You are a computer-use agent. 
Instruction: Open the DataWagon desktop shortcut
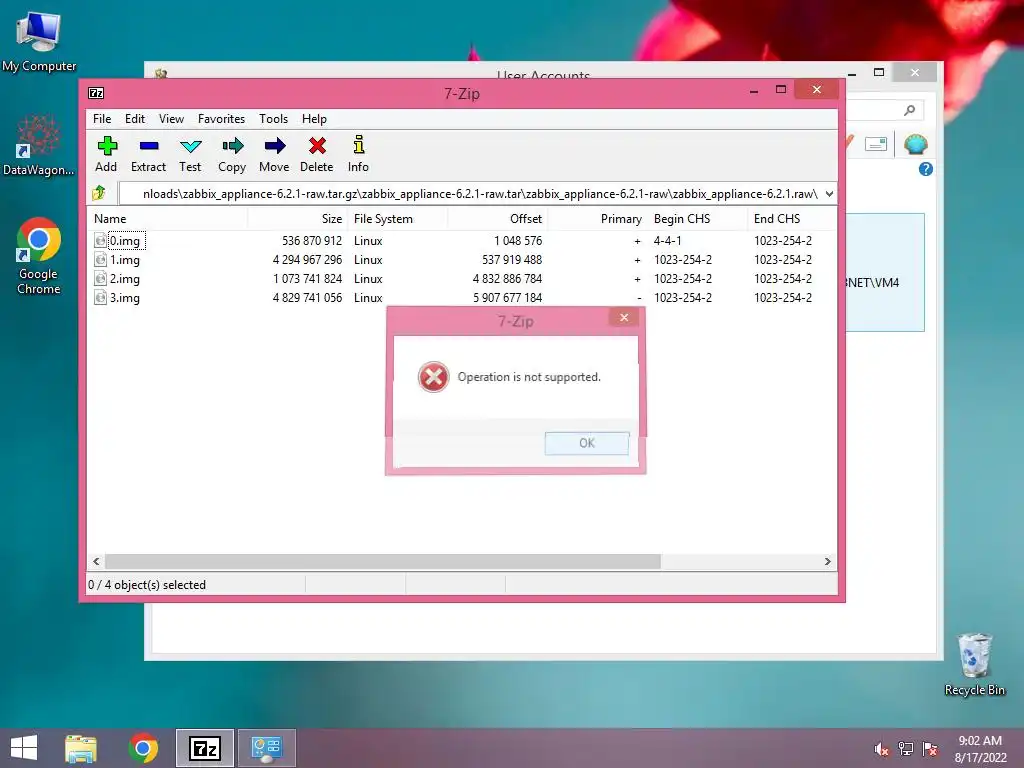point(39,145)
